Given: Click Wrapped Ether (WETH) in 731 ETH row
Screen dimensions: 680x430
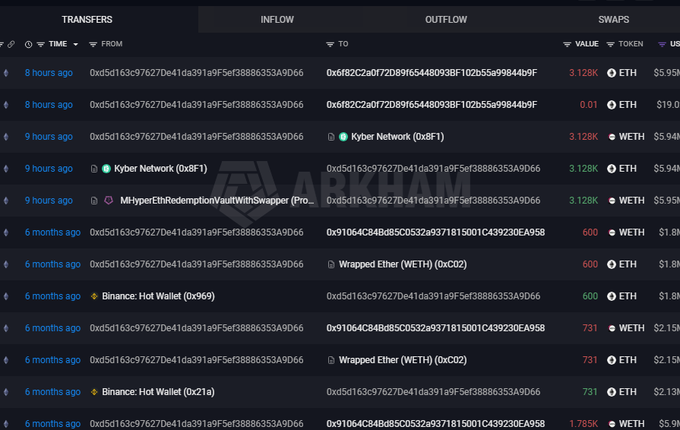Looking at the screenshot, I should pyautogui.click(x=403, y=360).
